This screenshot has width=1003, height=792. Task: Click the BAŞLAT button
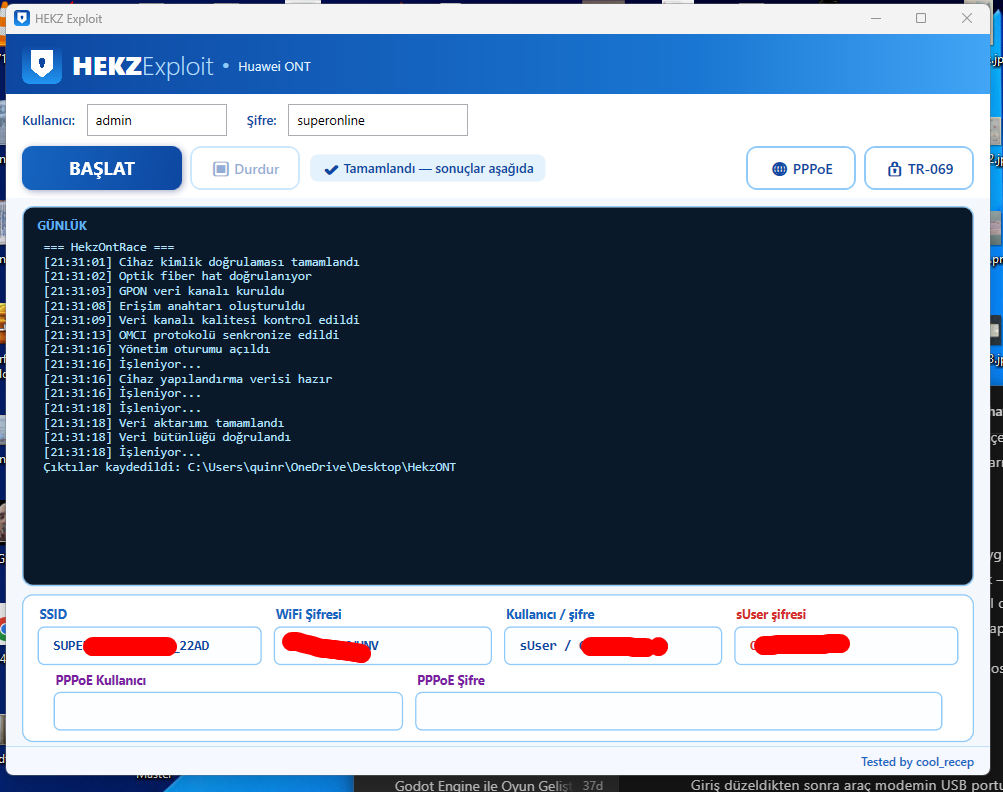click(x=102, y=168)
